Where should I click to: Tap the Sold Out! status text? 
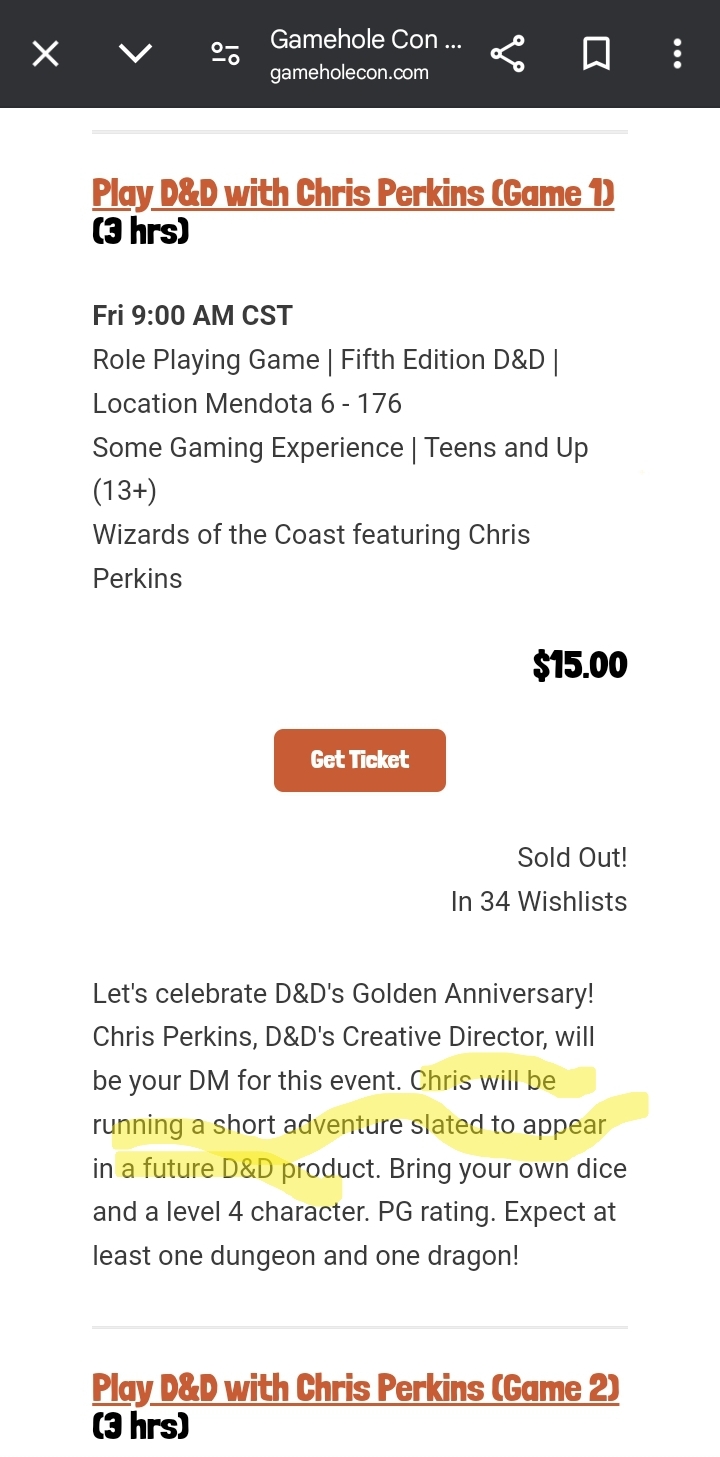tap(572, 858)
